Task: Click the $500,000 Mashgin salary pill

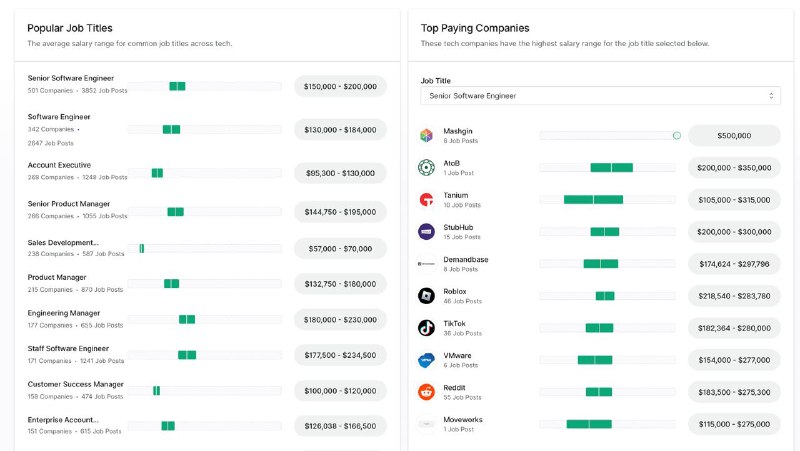Action: [734, 135]
